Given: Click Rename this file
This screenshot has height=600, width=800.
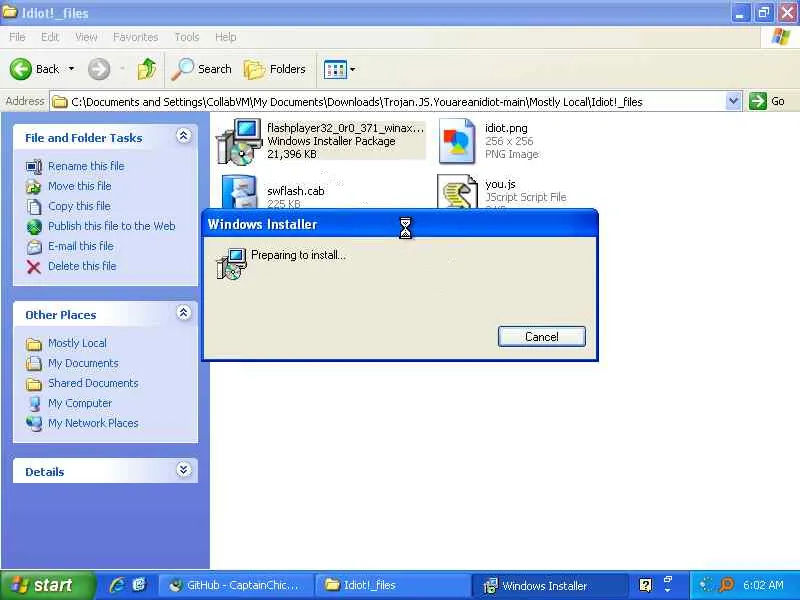Looking at the screenshot, I should [86, 166].
